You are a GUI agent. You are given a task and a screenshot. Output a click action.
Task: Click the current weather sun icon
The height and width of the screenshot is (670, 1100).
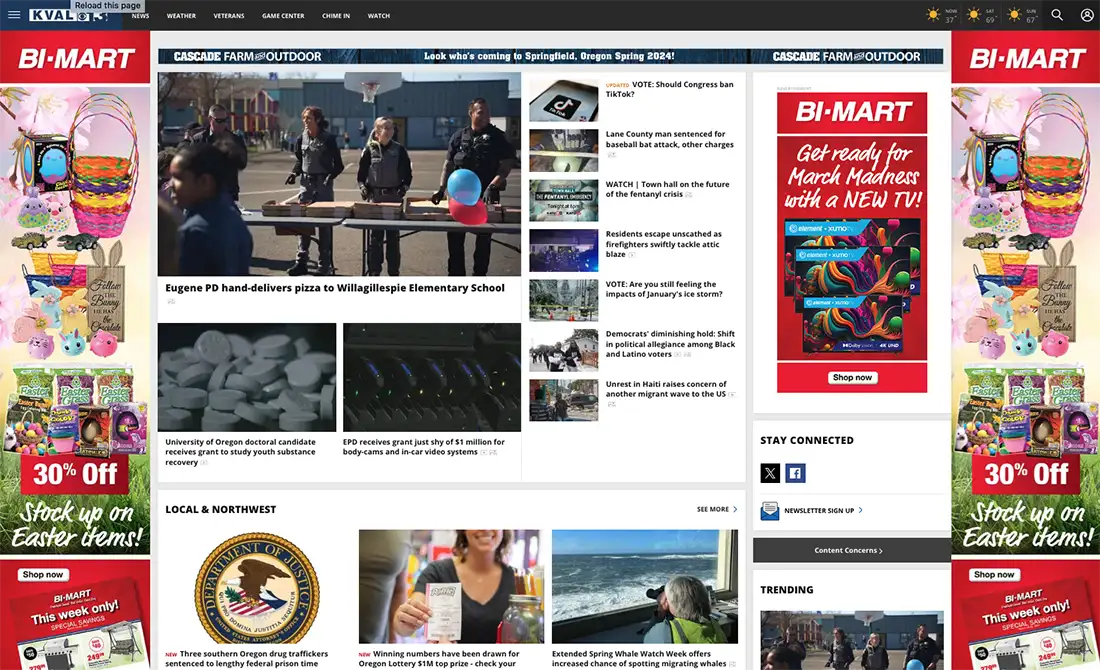(933, 15)
